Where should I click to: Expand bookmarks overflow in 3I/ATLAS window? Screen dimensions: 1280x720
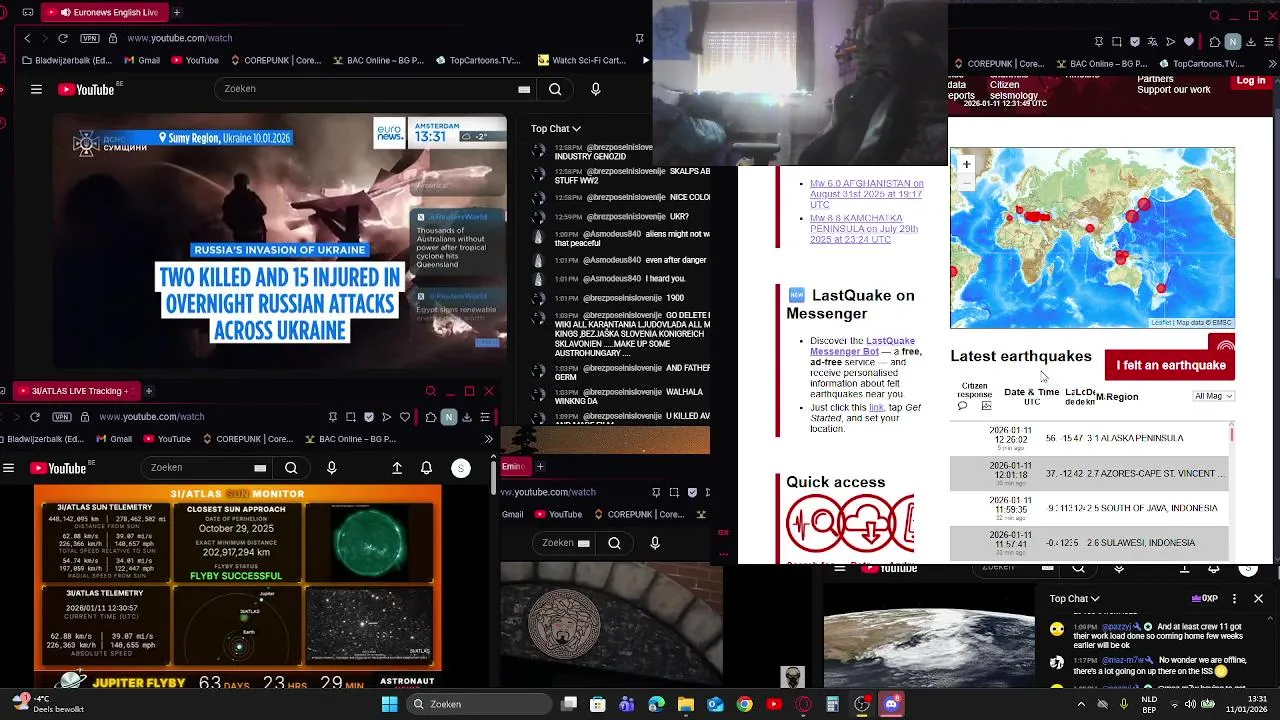488,439
